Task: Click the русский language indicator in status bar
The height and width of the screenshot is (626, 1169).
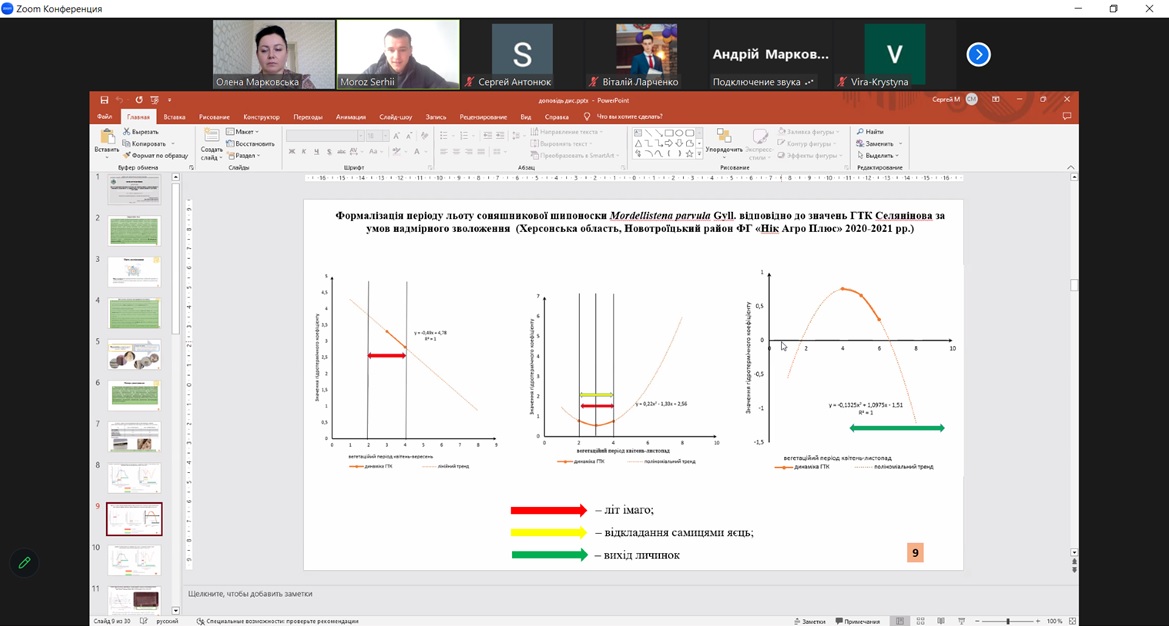Action: point(166,621)
